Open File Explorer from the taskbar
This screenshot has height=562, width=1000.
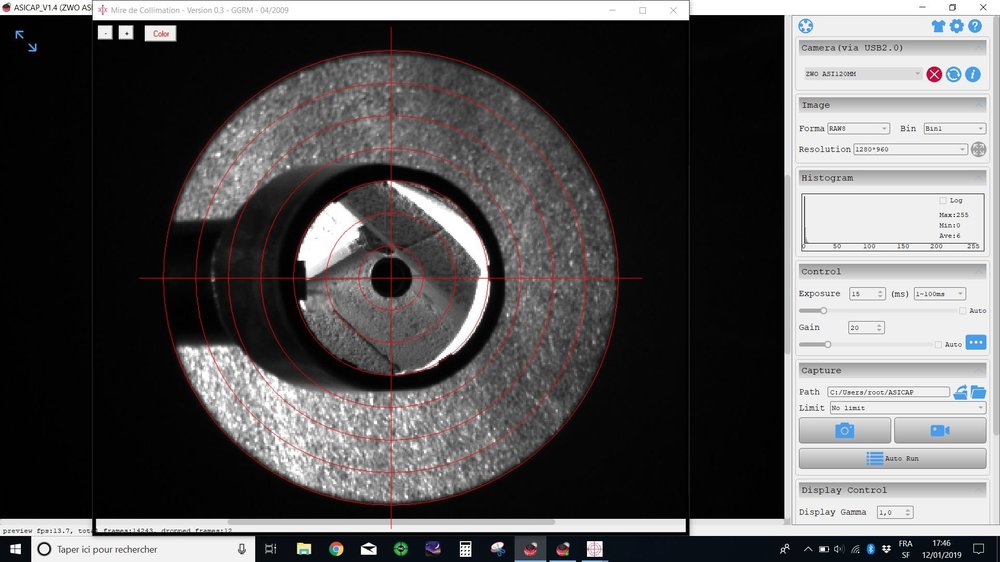[304, 549]
